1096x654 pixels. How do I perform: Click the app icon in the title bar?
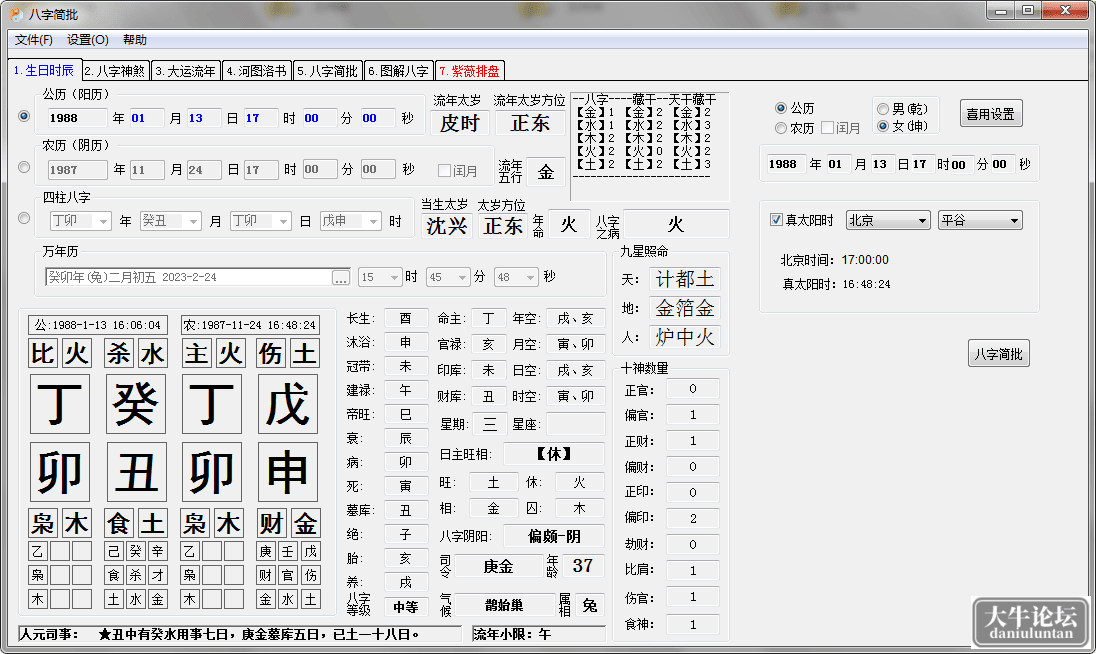tap(16, 14)
